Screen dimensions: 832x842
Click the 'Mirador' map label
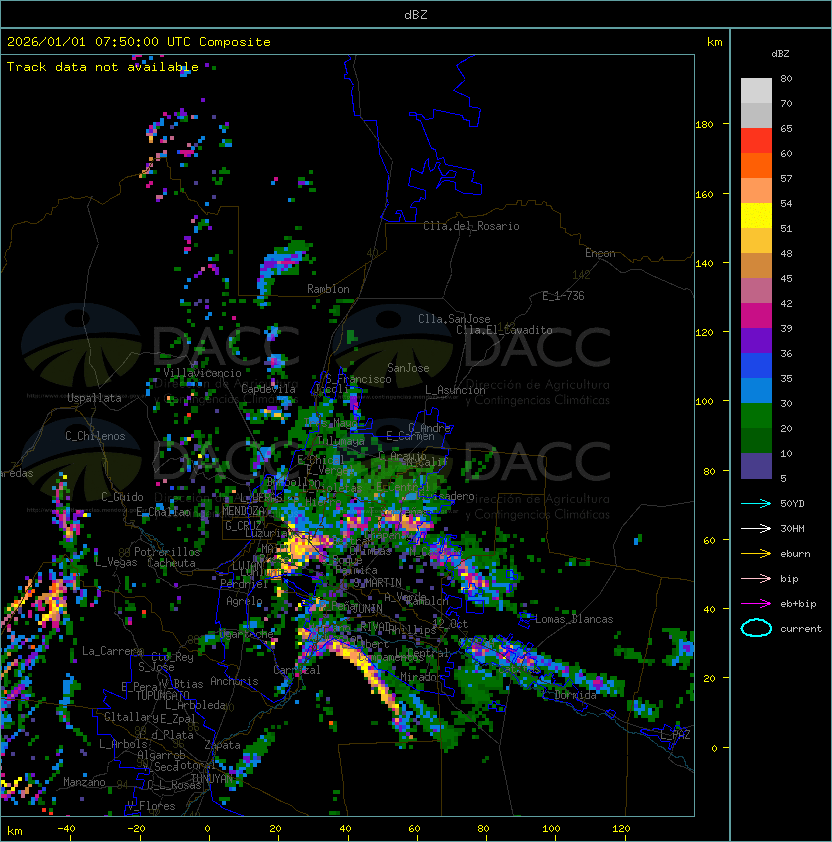(422, 677)
